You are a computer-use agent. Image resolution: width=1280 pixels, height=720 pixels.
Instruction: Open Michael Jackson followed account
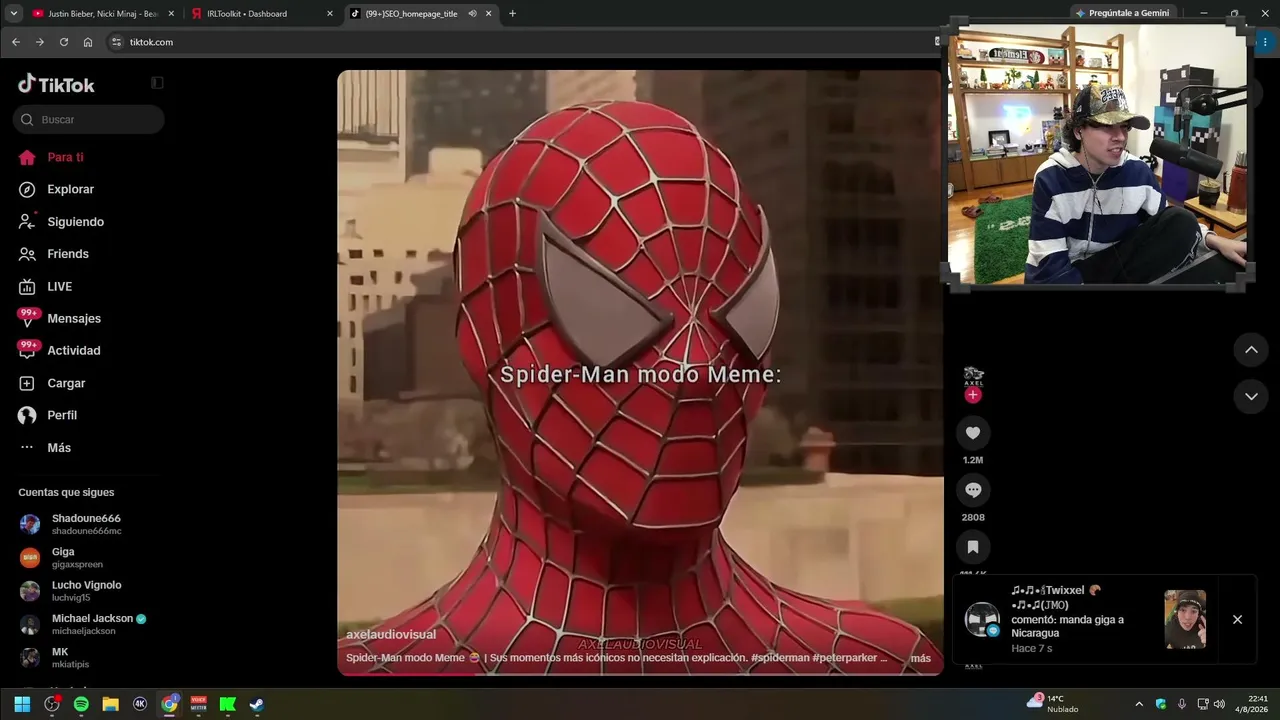pyautogui.click(x=88, y=624)
